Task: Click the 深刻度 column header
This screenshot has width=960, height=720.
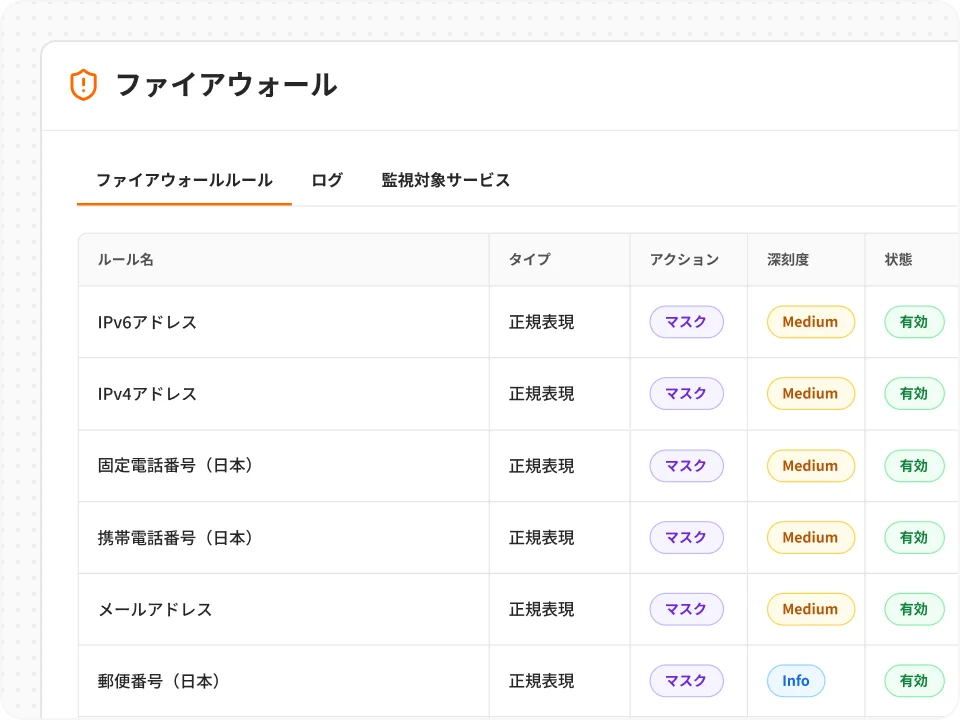Action: pyautogui.click(x=787, y=259)
